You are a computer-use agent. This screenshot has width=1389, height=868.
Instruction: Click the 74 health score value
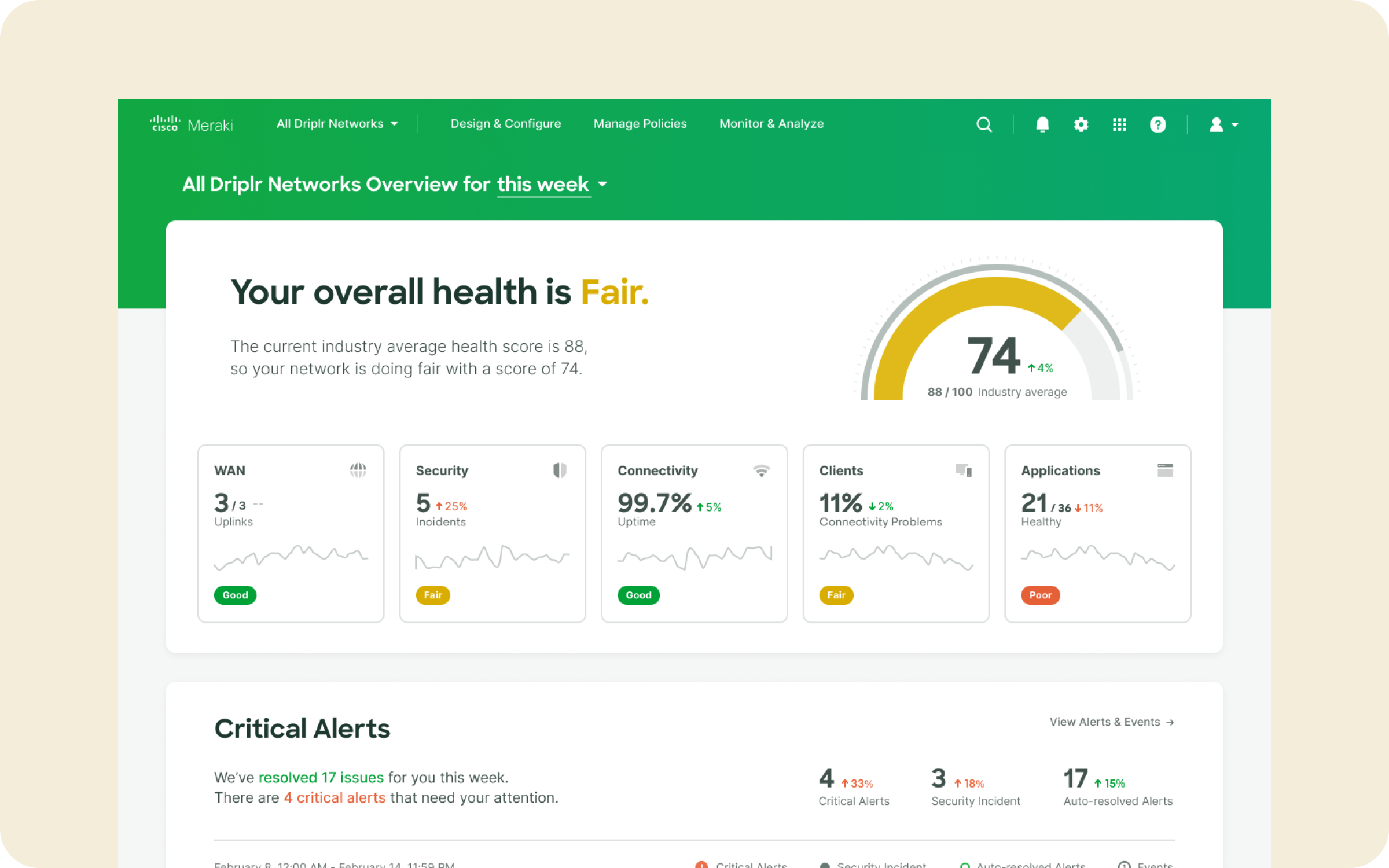994,355
